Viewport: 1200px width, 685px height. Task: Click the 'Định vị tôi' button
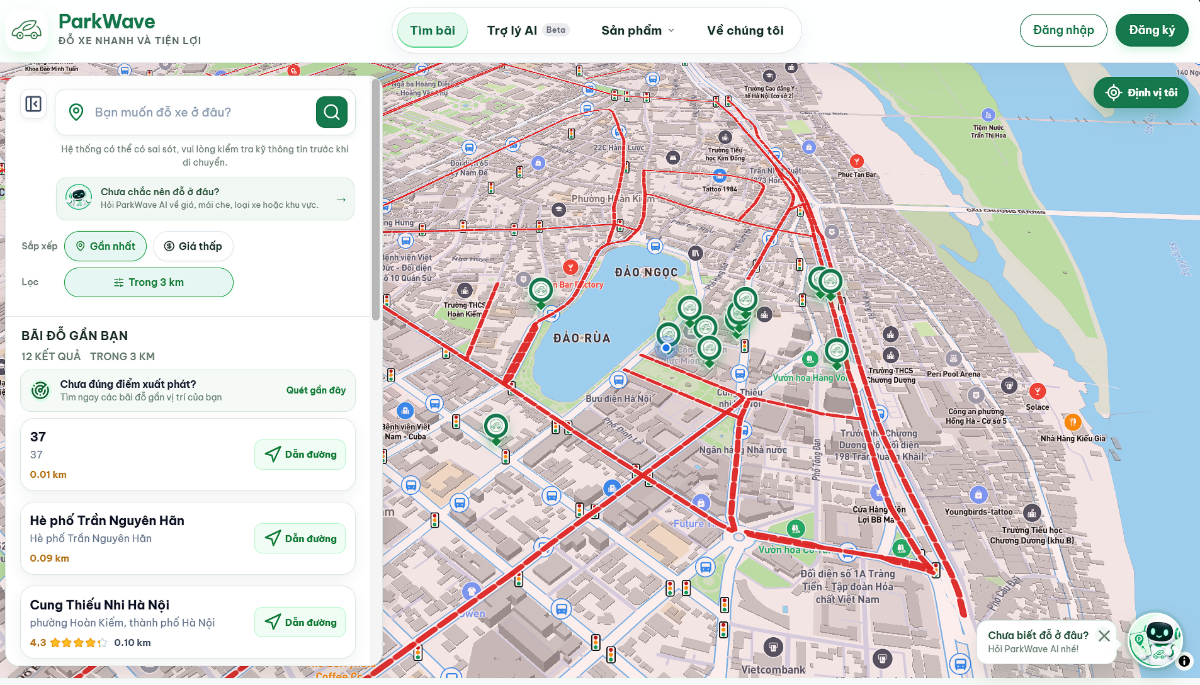click(1141, 93)
